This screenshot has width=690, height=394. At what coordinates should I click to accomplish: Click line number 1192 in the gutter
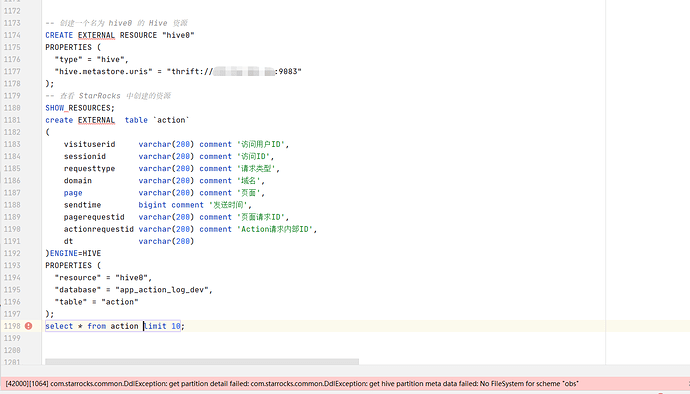[12, 254]
